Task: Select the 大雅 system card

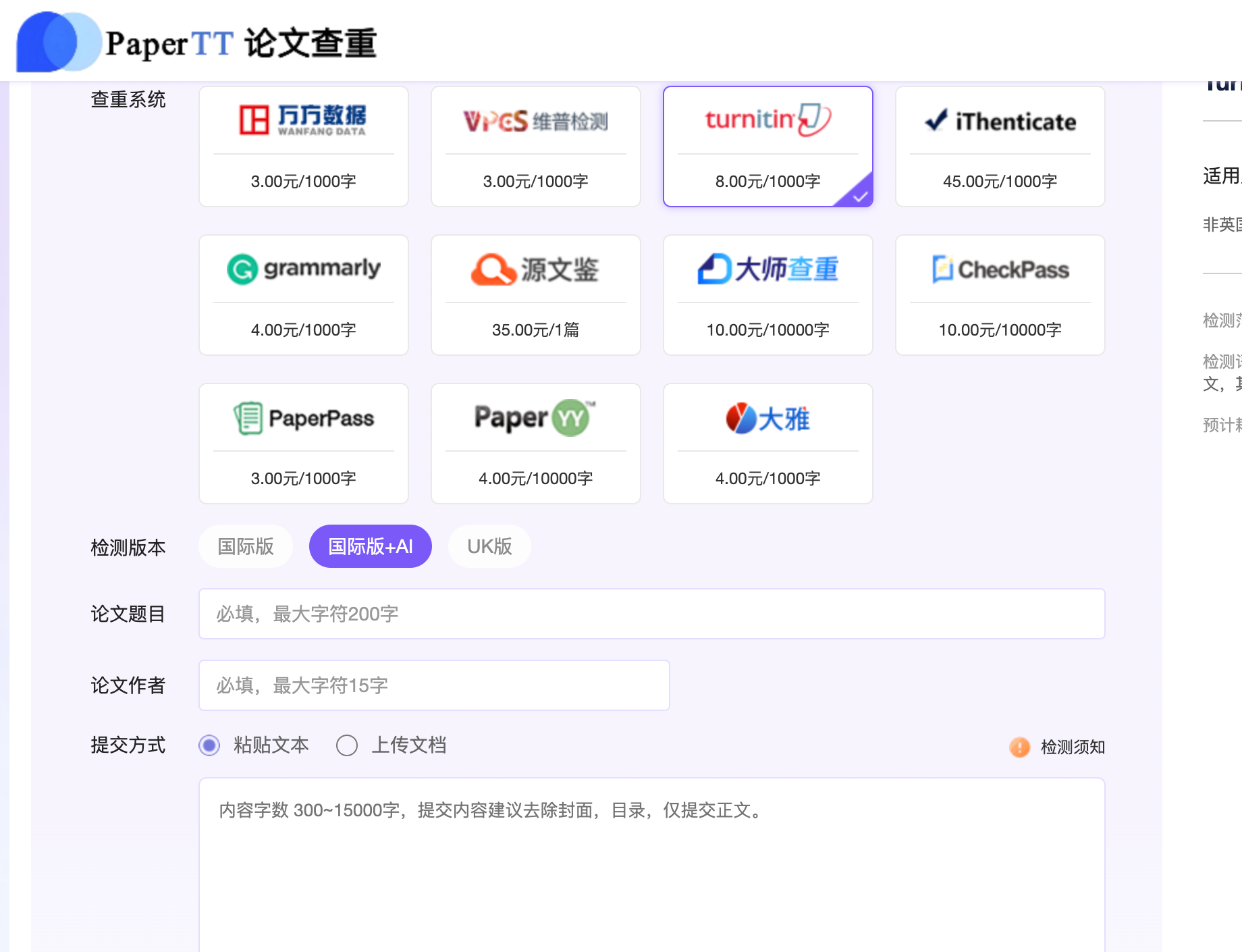Action: tap(768, 444)
